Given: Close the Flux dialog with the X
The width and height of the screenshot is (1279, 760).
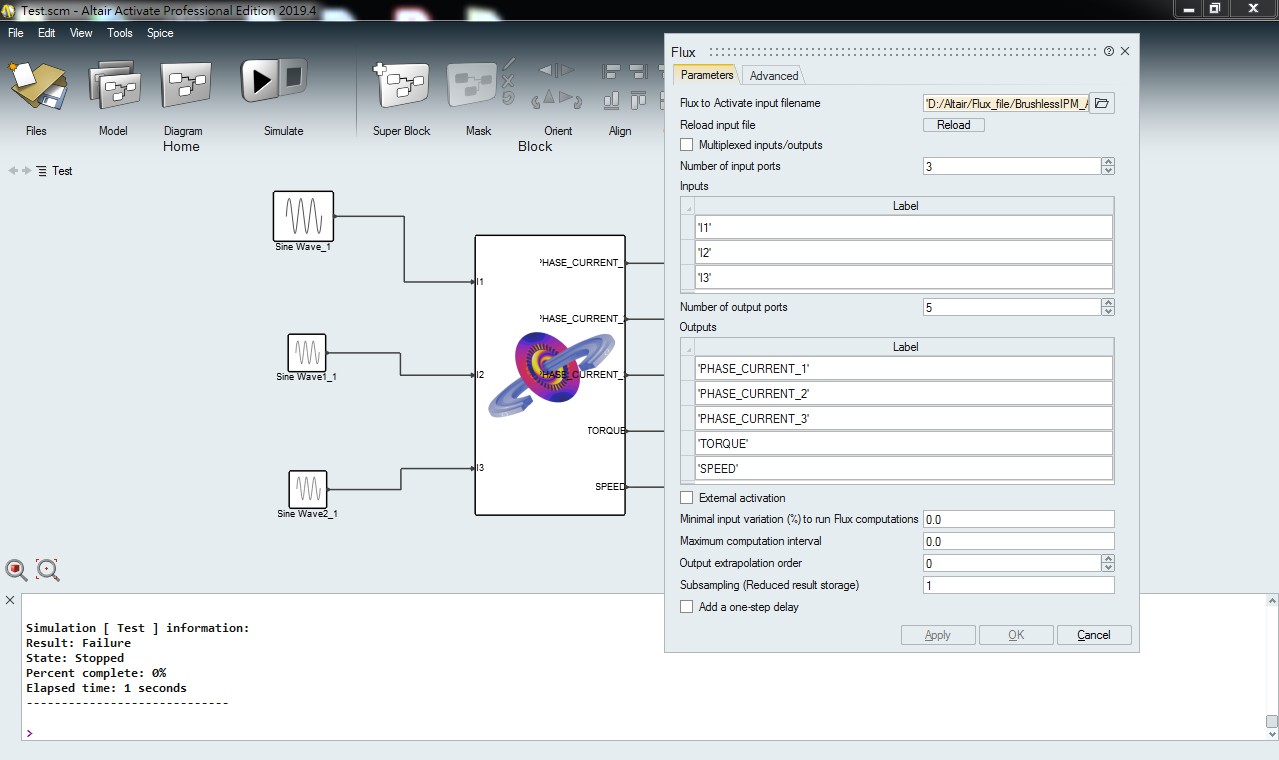Looking at the screenshot, I should pyautogui.click(x=1125, y=51).
